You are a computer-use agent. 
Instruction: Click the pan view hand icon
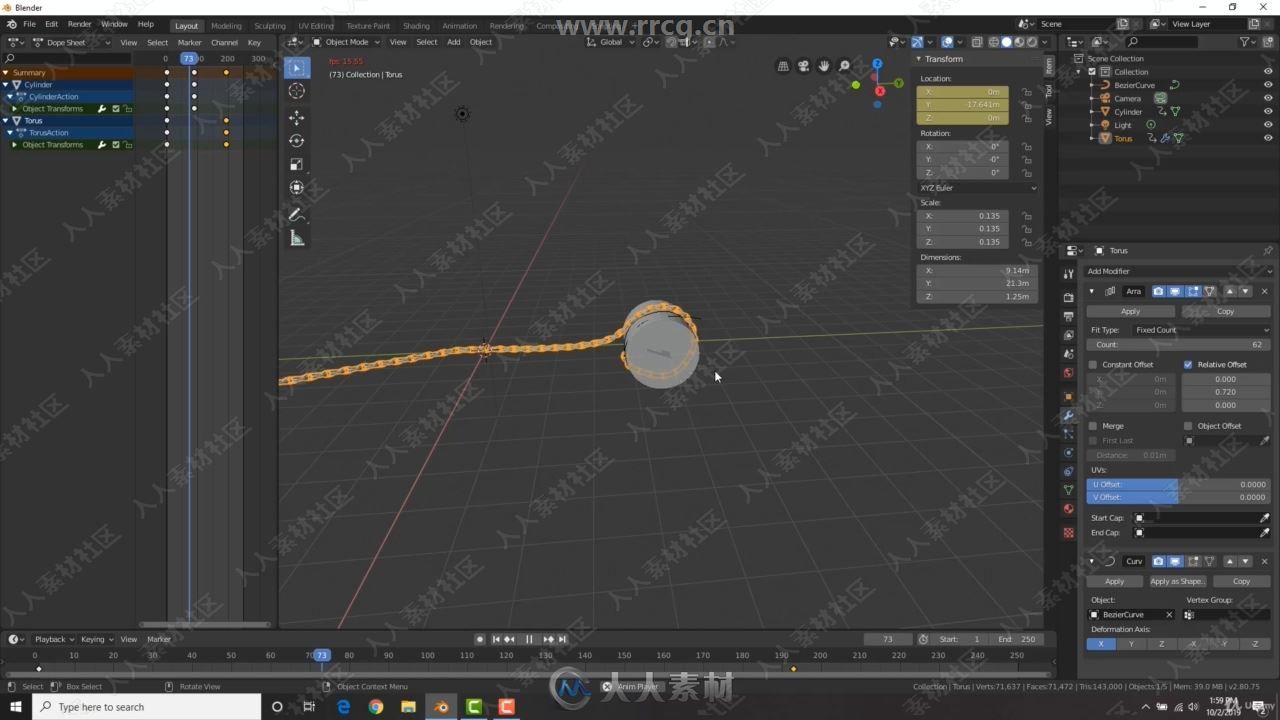tap(824, 66)
